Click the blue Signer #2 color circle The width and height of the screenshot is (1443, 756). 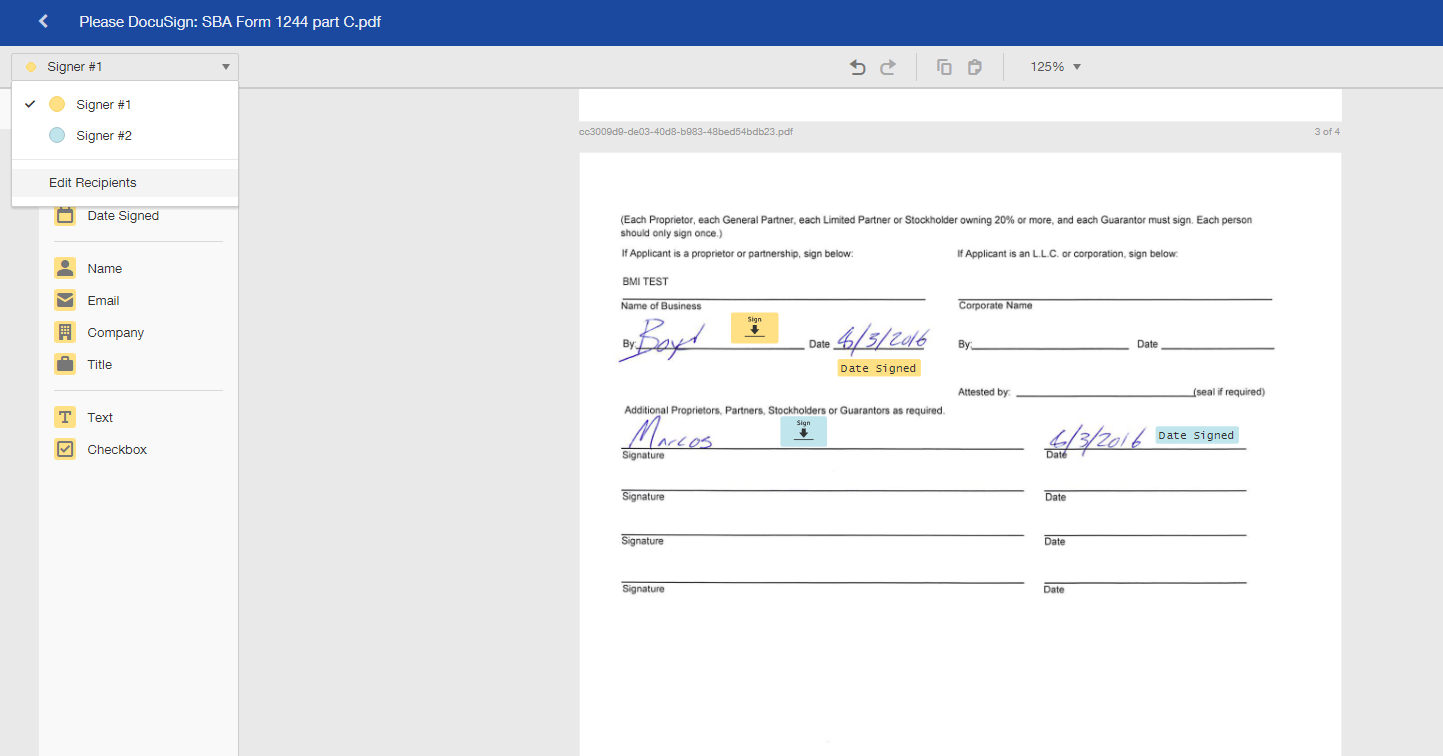tap(57, 135)
